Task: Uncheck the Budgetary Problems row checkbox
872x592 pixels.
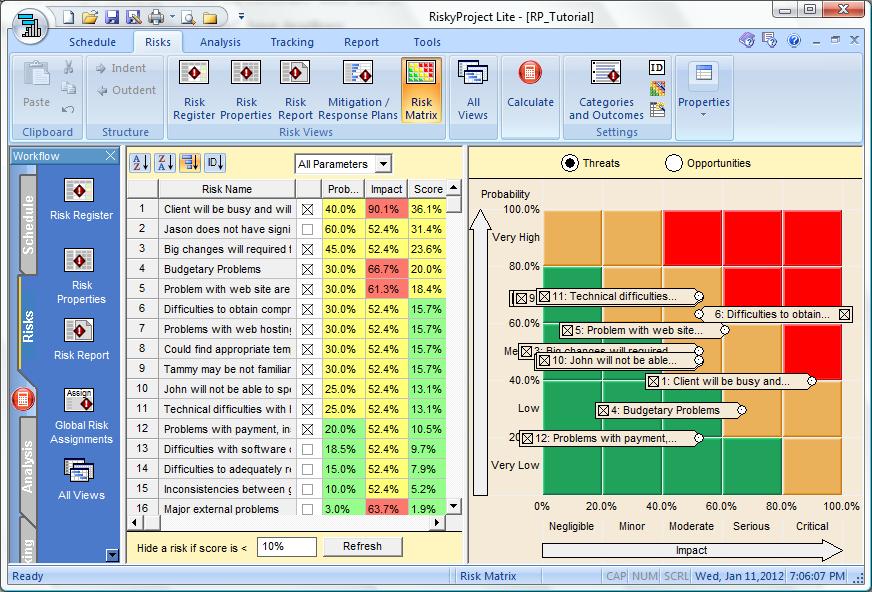Action: coord(308,269)
